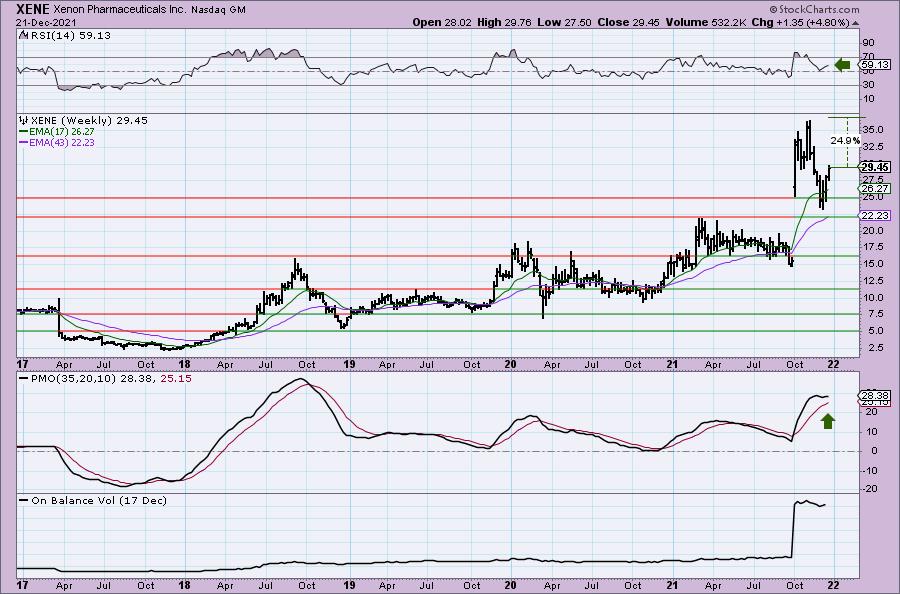Image resolution: width=900 pixels, height=594 pixels.
Task: Click the -20 level on the PMO axis
Action: pos(870,489)
